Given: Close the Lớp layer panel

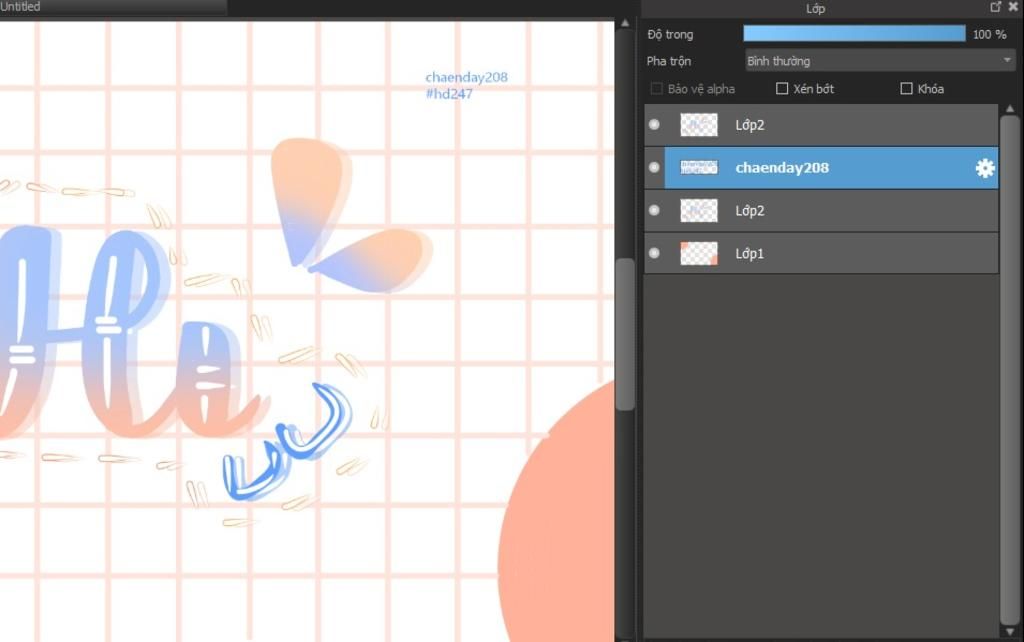Looking at the screenshot, I should click(1014, 7).
